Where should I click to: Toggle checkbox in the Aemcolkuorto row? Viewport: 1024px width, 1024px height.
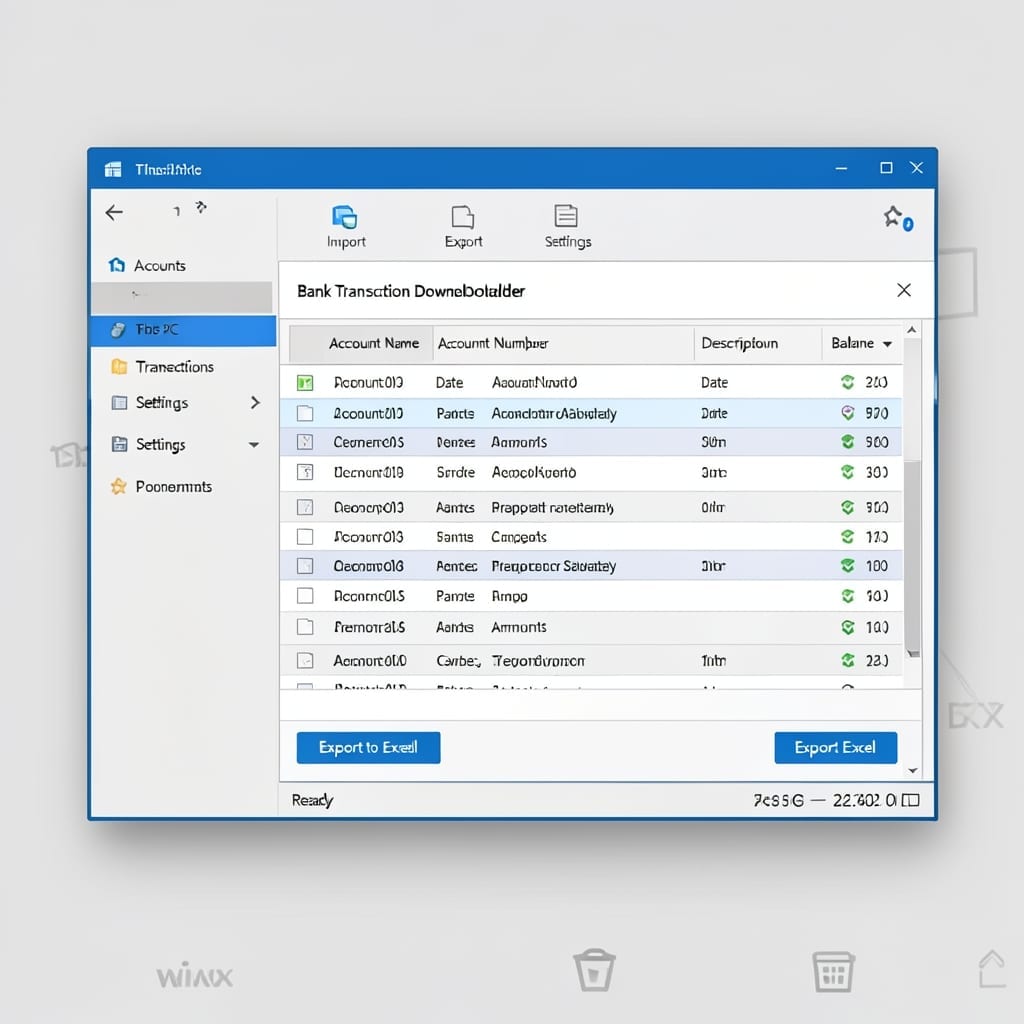pos(305,472)
